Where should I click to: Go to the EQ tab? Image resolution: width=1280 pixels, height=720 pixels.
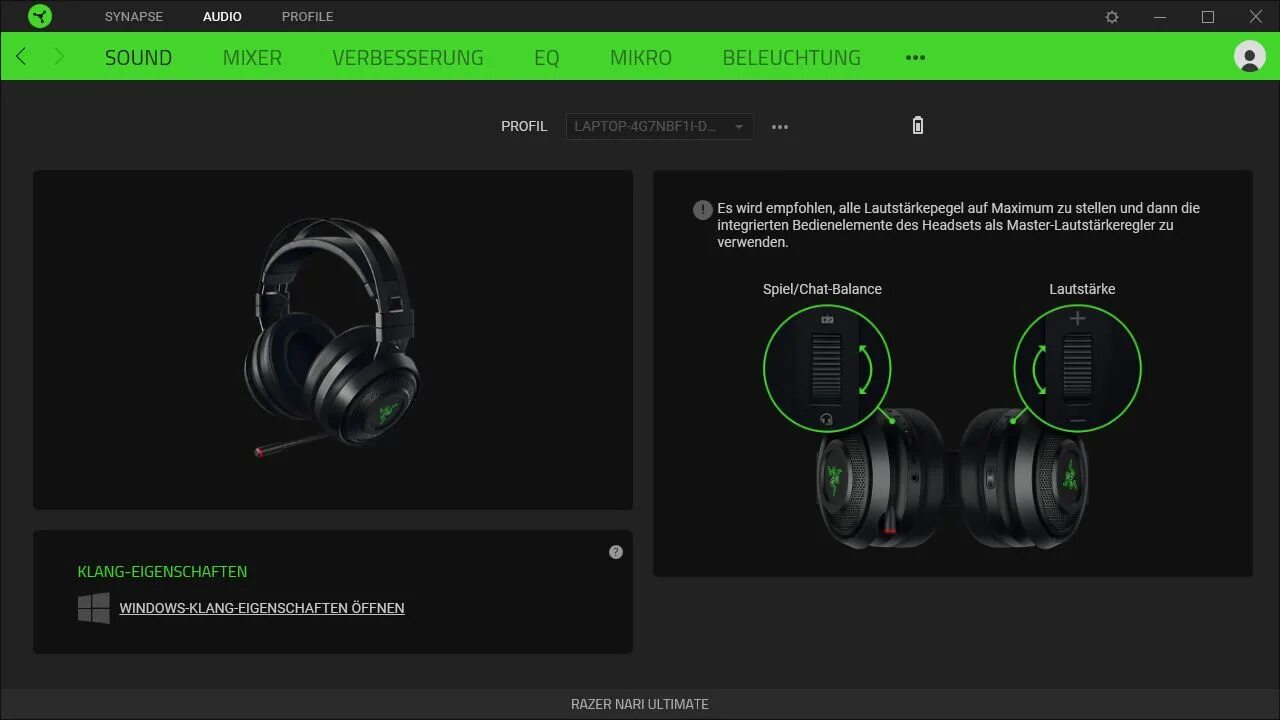tap(547, 58)
